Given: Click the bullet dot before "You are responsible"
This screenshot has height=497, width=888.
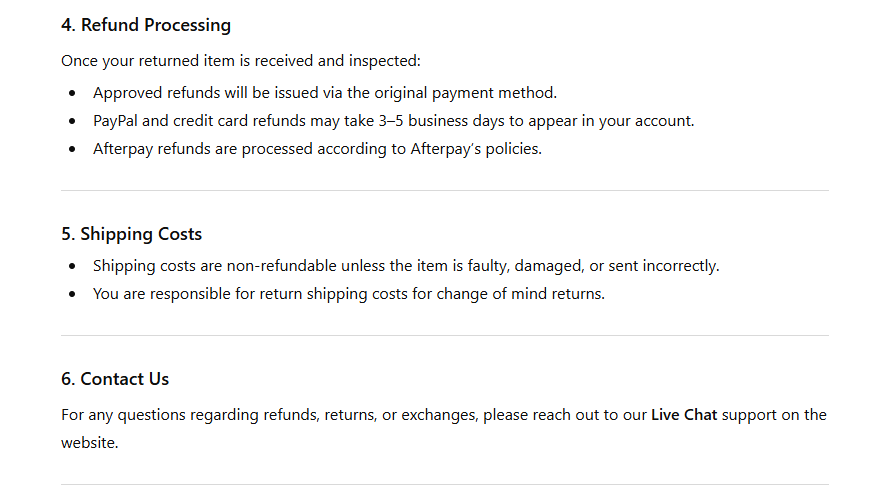Looking at the screenshot, I should [x=72, y=294].
